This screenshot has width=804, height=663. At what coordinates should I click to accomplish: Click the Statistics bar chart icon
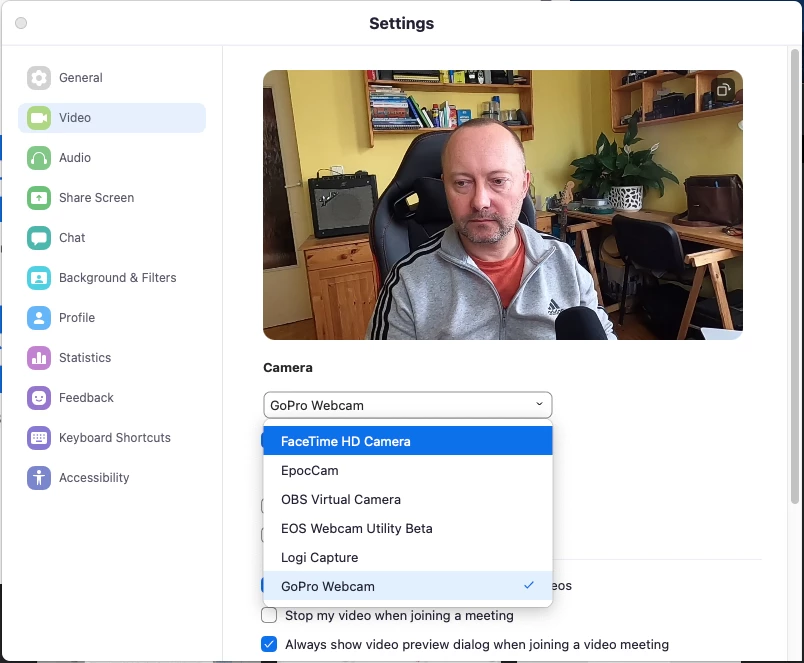39,358
